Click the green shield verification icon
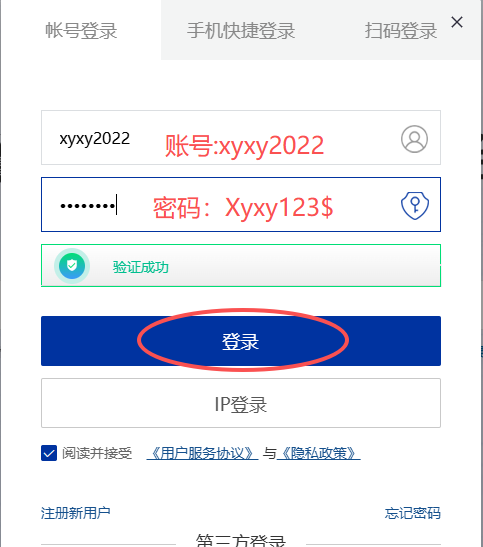483x547 pixels. click(72, 266)
